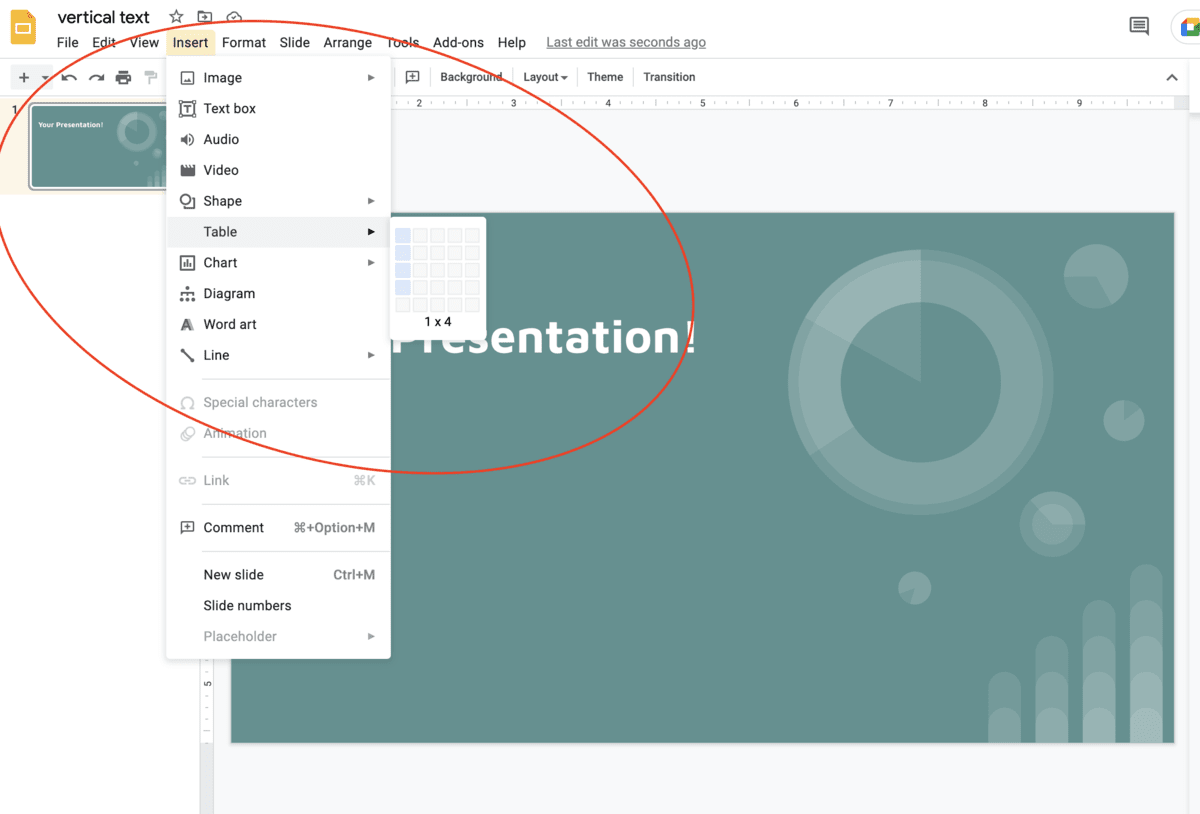
Task: Open the Arrange menu
Action: [348, 43]
